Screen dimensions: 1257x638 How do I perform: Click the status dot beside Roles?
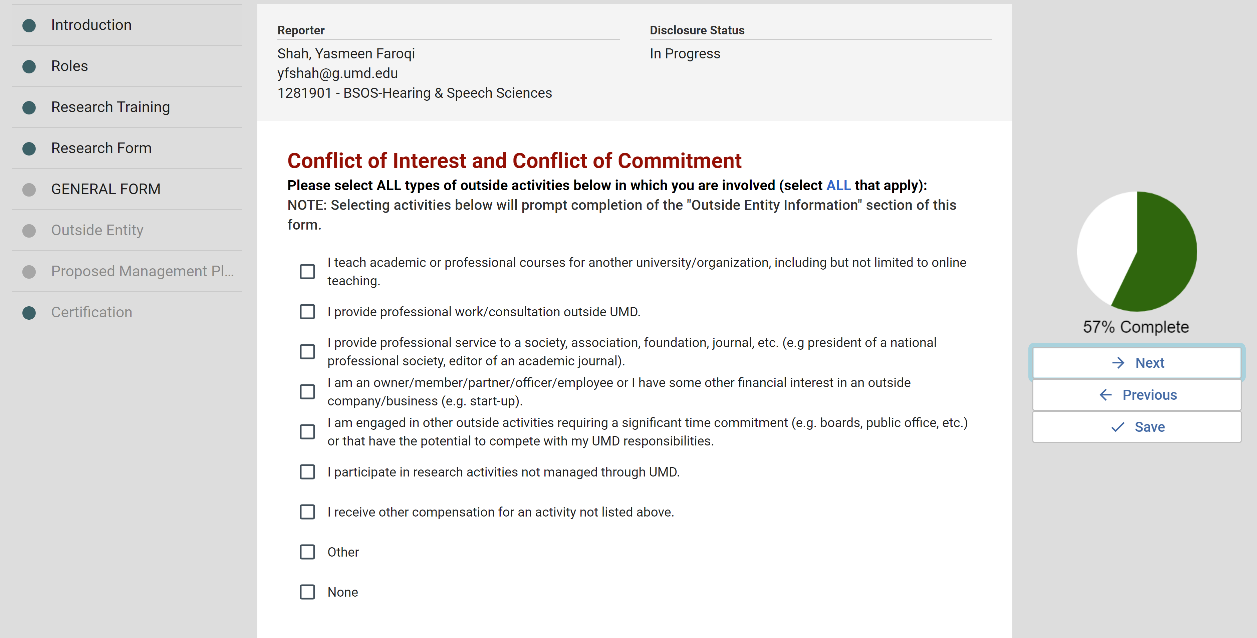coord(29,66)
